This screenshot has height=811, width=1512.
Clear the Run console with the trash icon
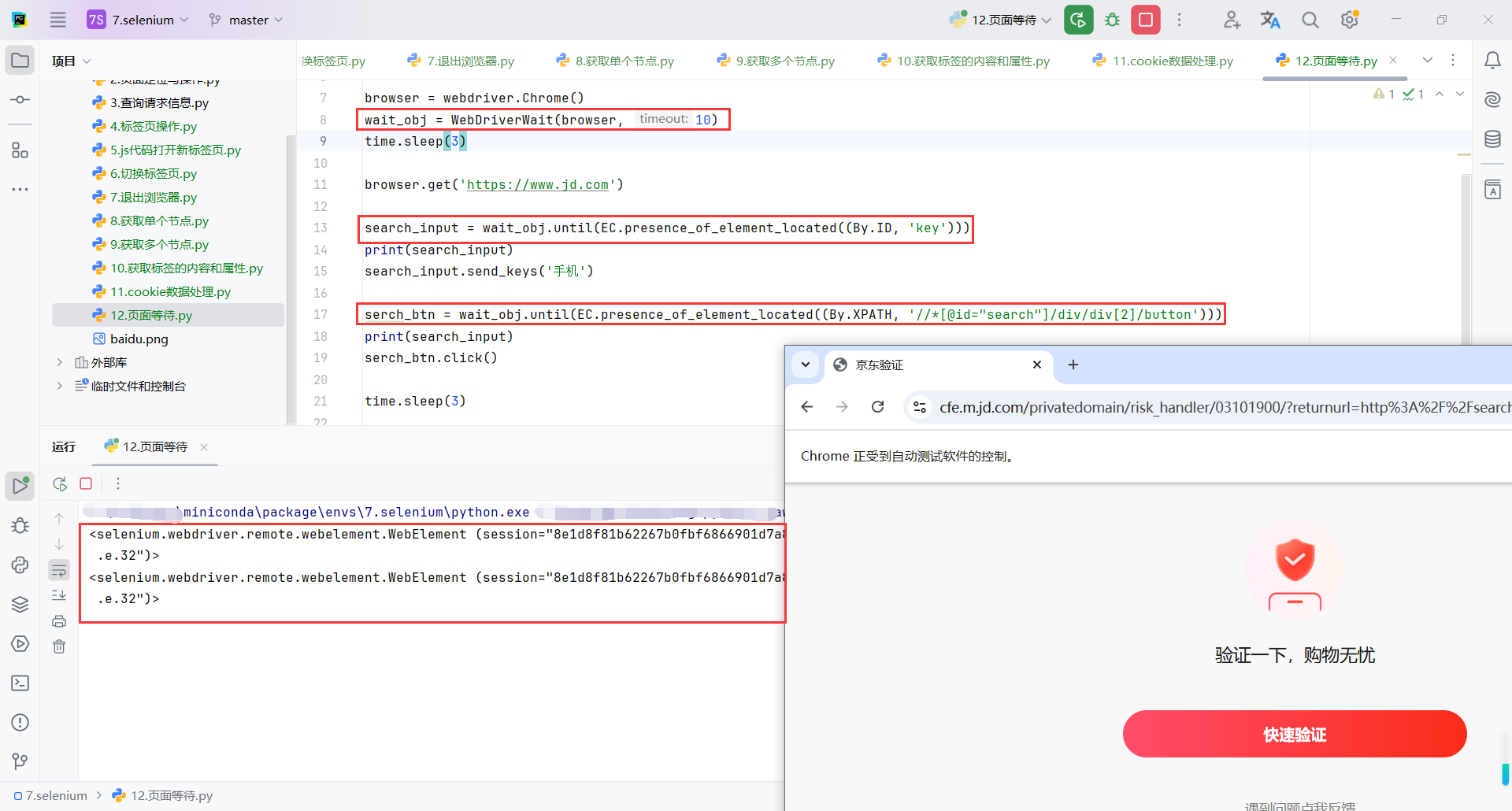(x=59, y=646)
